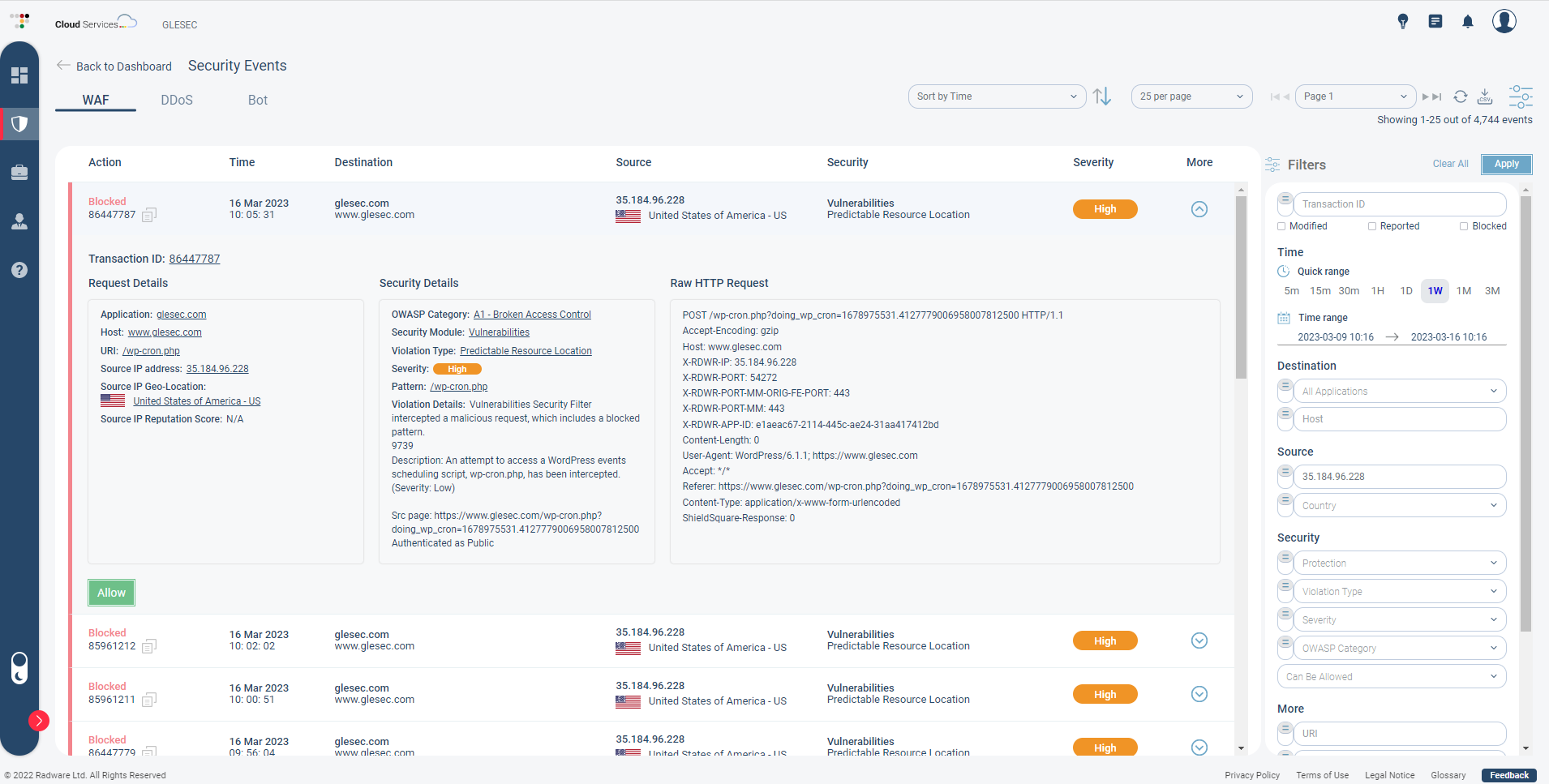Refresh the events list
1549x784 pixels.
pos(1461,96)
